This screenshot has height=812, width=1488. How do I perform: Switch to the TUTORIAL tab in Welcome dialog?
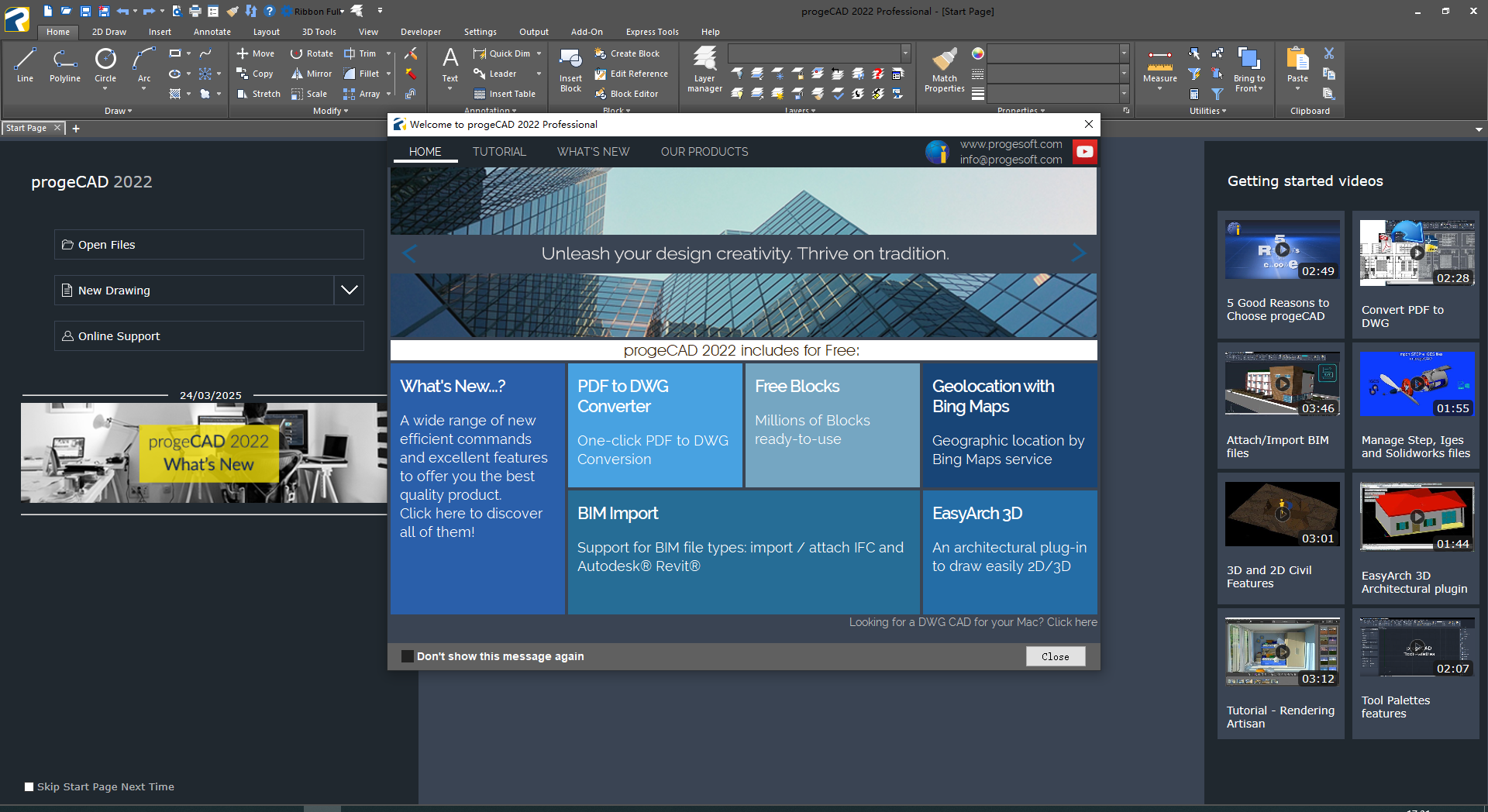pos(499,152)
